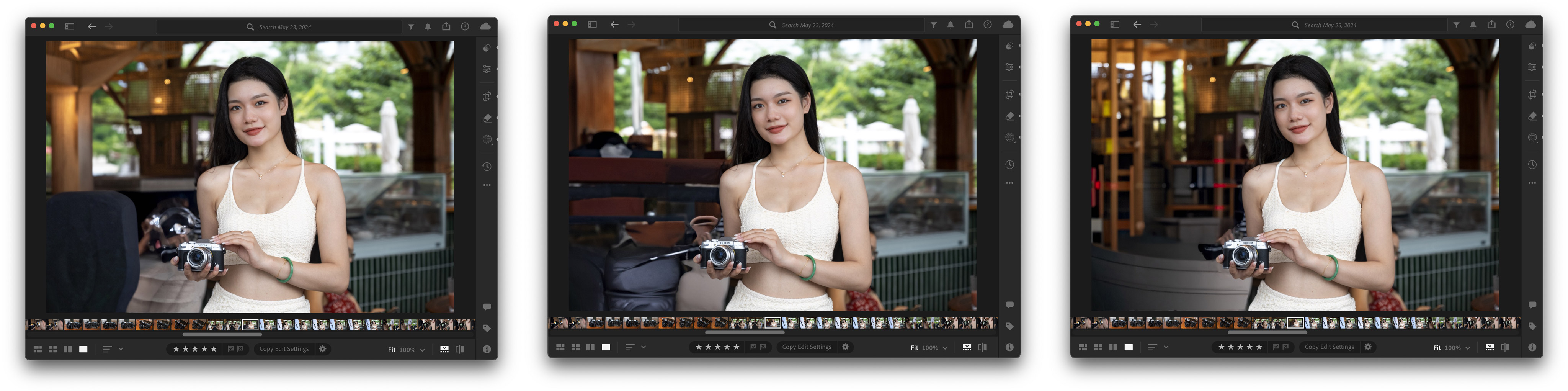
Task: Switch to detail view in left window
Action: pyautogui.click(x=83, y=350)
